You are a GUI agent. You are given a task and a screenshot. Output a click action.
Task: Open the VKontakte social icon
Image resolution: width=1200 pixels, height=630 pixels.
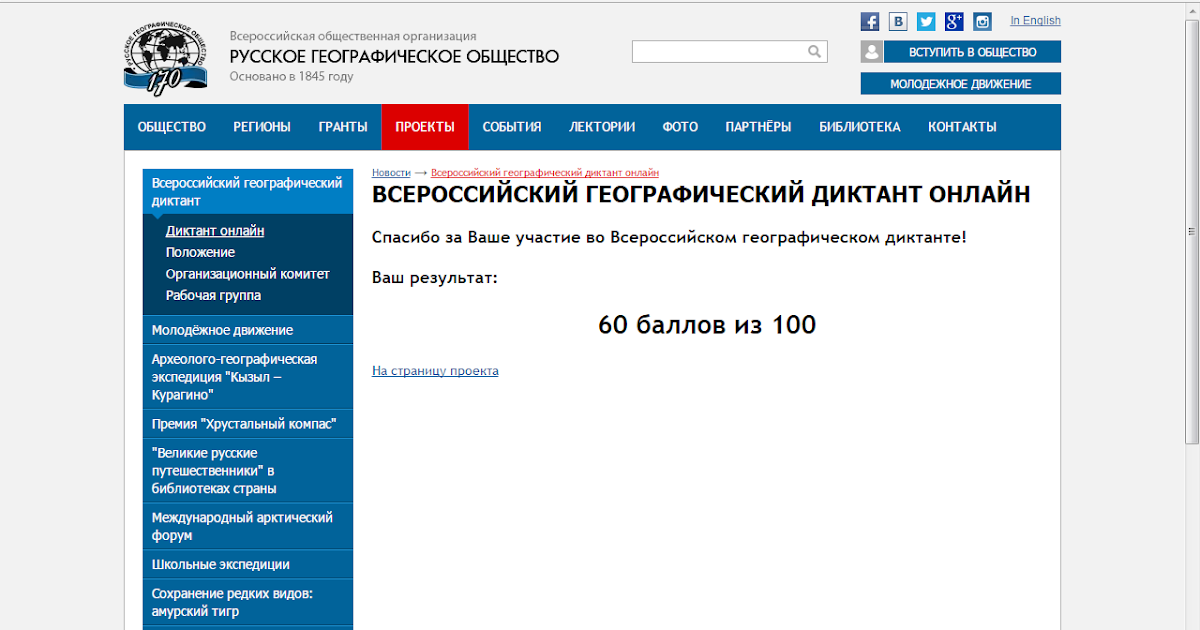[x=898, y=21]
